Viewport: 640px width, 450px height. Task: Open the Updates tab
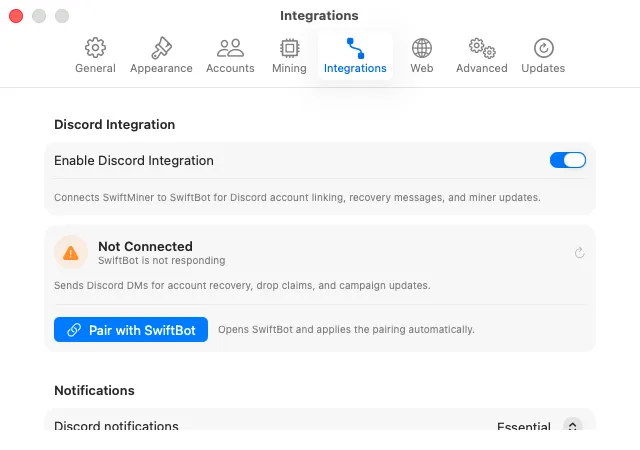tap(543, 56)
